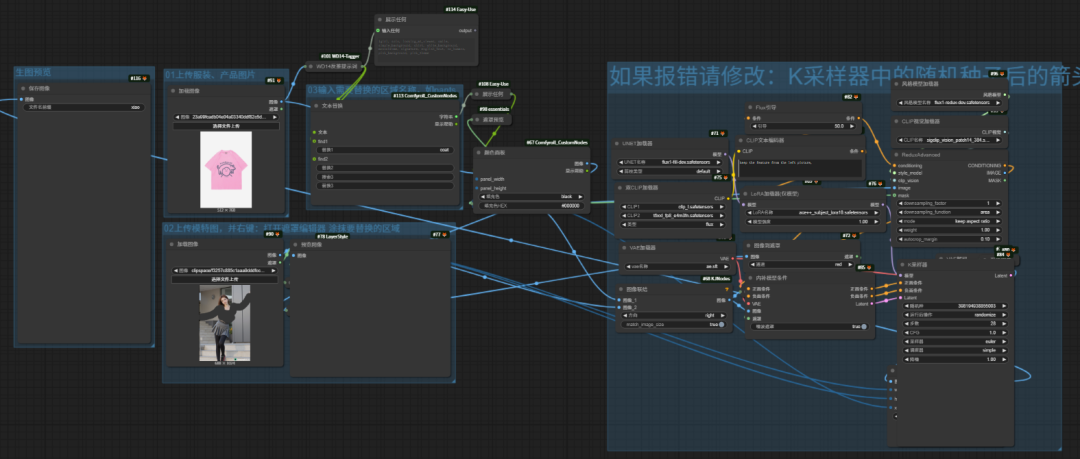Collapse the 图像到遮罩 node via its title dot
The width and height of the screenshot is (1080, 459).
click(x=751, y=245)
